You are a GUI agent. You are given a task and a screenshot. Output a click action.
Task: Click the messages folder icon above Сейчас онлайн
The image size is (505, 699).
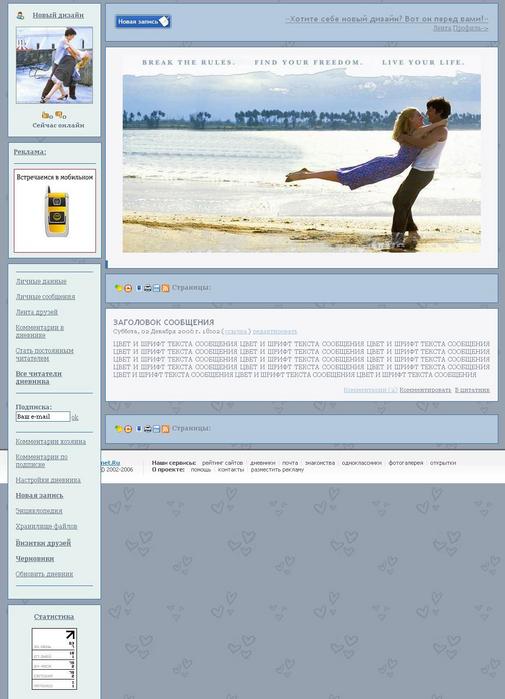[x=45, y=115]
